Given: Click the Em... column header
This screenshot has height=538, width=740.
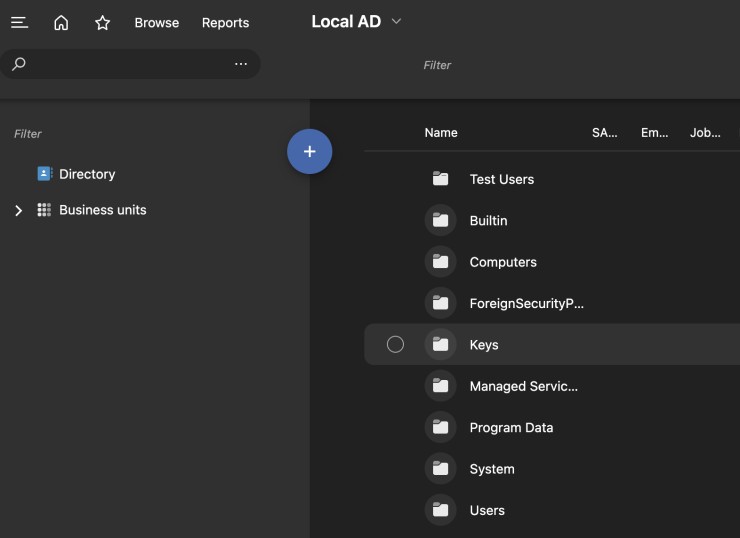Looking at the screenshot, I should tap(654, 133).
